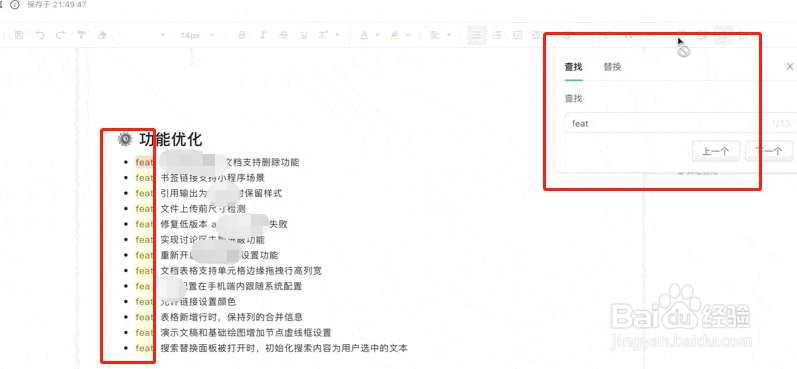
Task: Switch to the 替换 tab
Action: point(612,67)
